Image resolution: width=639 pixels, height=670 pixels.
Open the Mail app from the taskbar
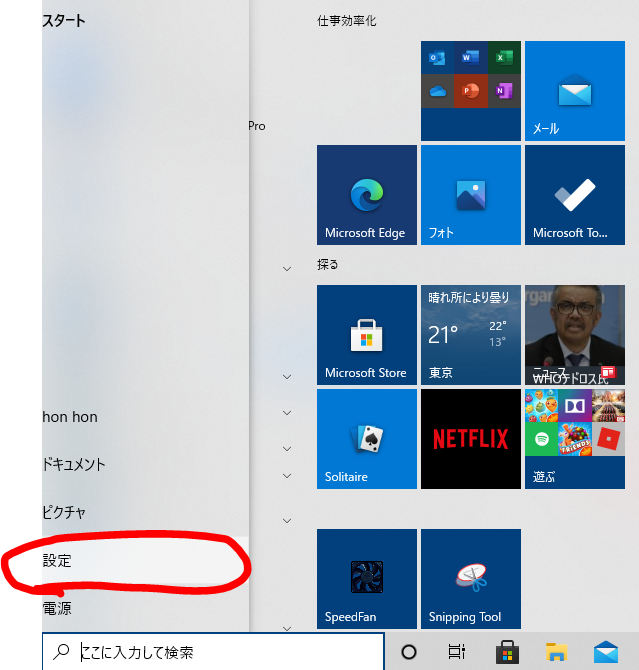(606, 652)
